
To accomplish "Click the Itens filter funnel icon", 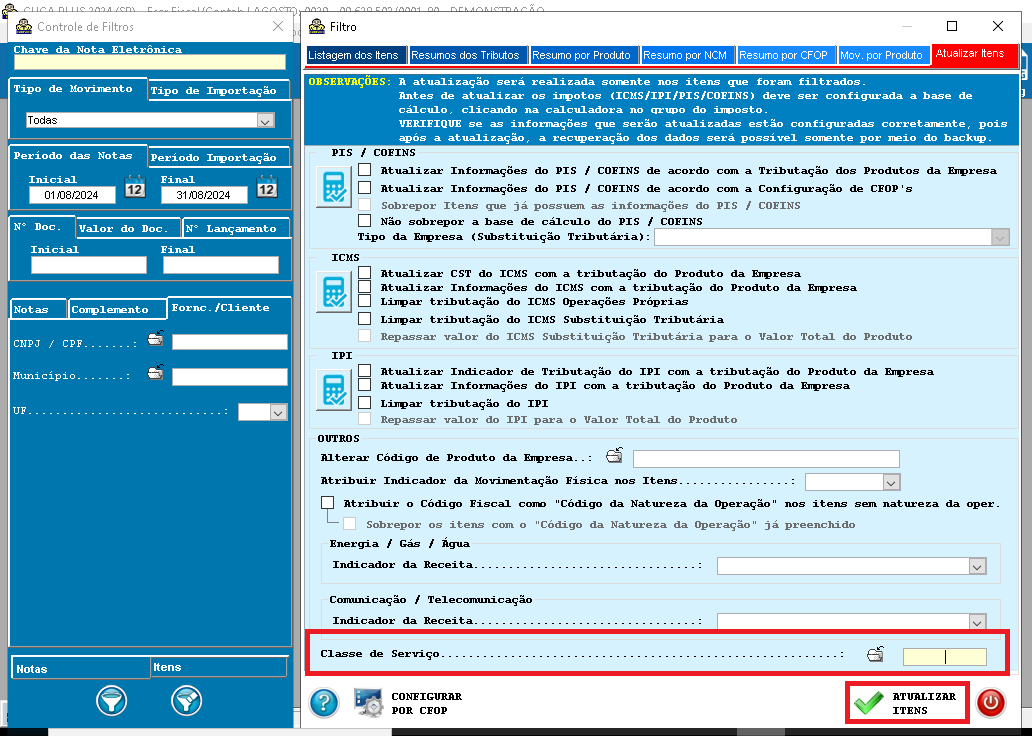I will 186,700.
